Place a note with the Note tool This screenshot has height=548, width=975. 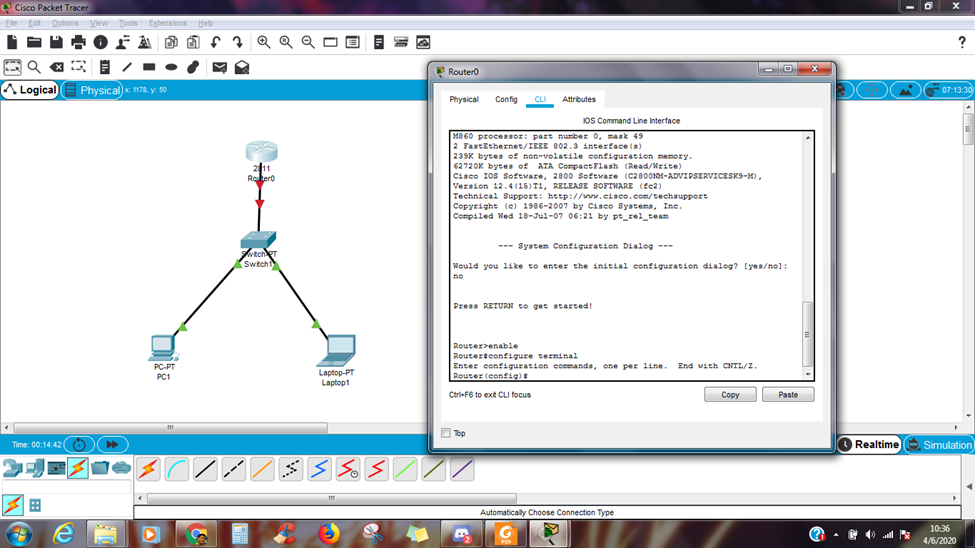(104, 67)
